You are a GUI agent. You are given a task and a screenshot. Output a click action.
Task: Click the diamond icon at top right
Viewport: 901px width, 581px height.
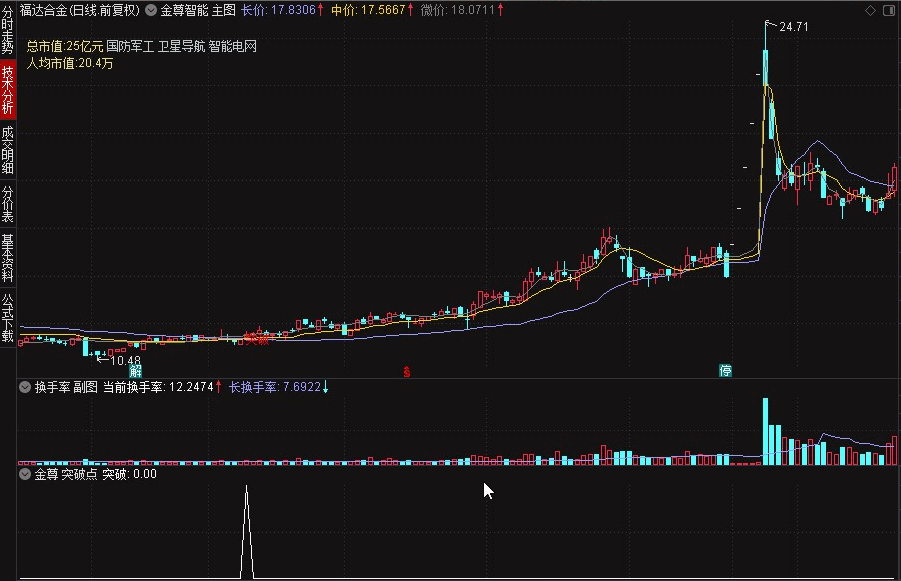click(870, 10)
